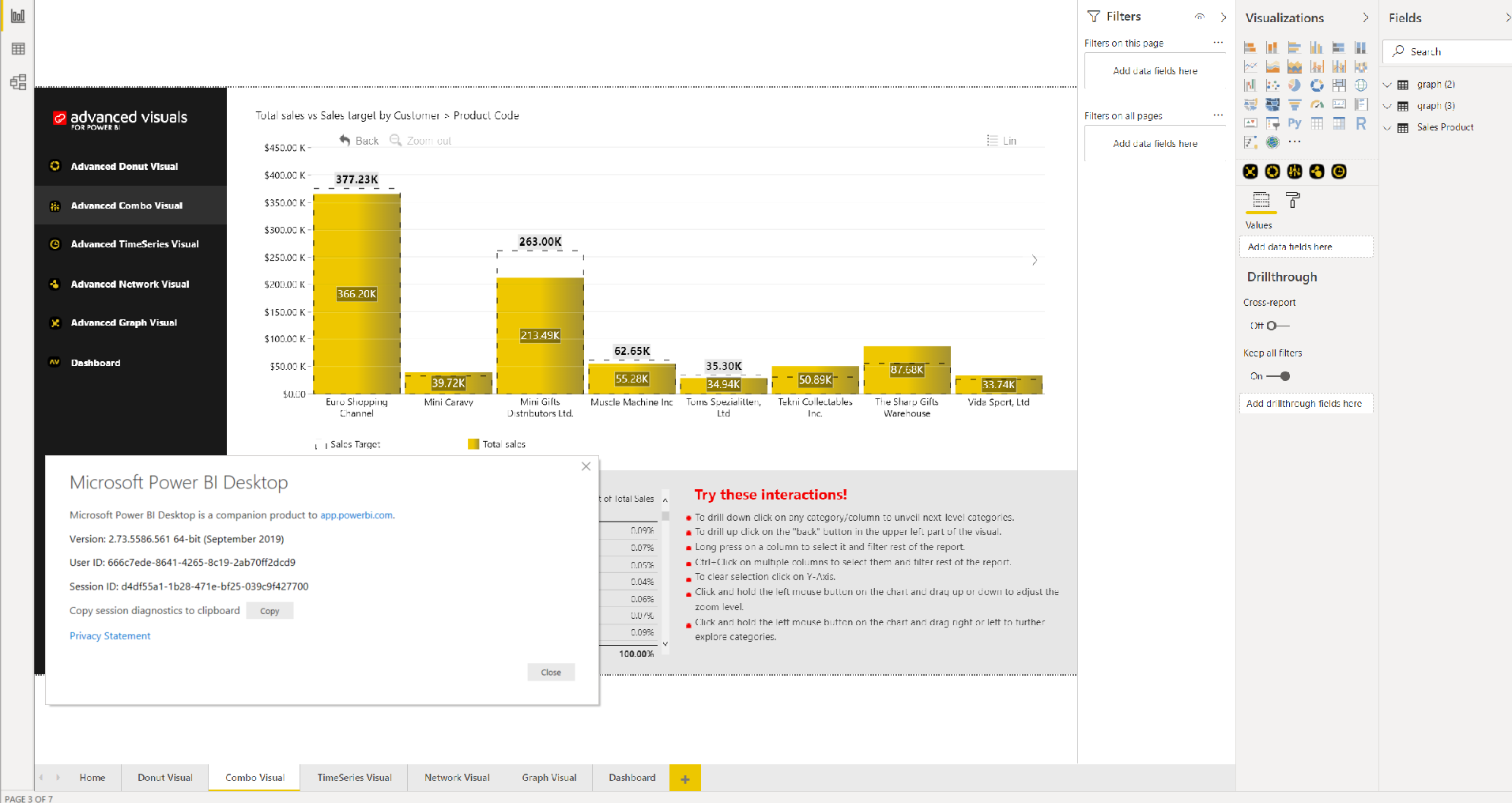Image resolution: width=1512 pixels, height=803 pixels.
Task: Go to the Dashboard page tab
Action: tap(632, 778)
